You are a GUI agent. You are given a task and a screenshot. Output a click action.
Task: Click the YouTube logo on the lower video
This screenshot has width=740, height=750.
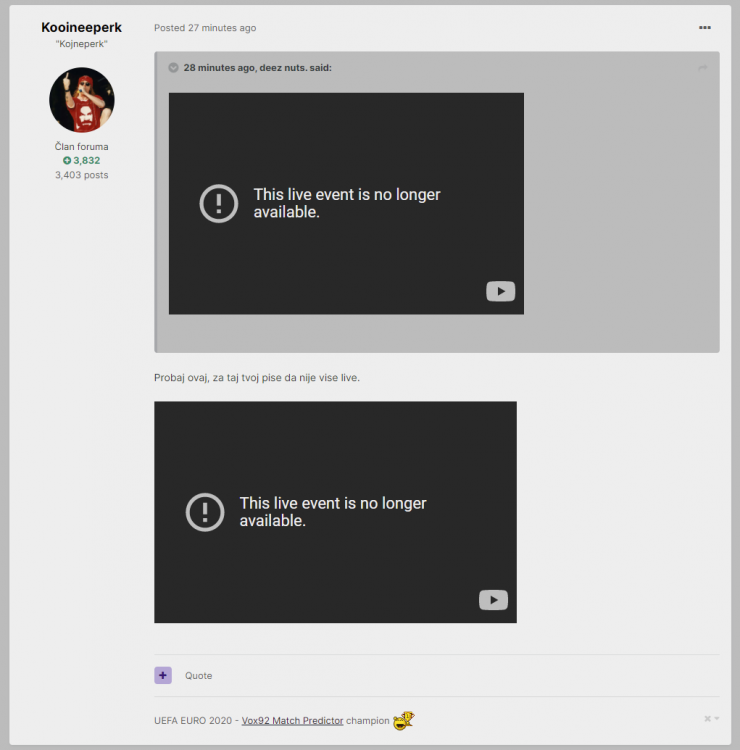pyautogui.click(x=493, y=600)
